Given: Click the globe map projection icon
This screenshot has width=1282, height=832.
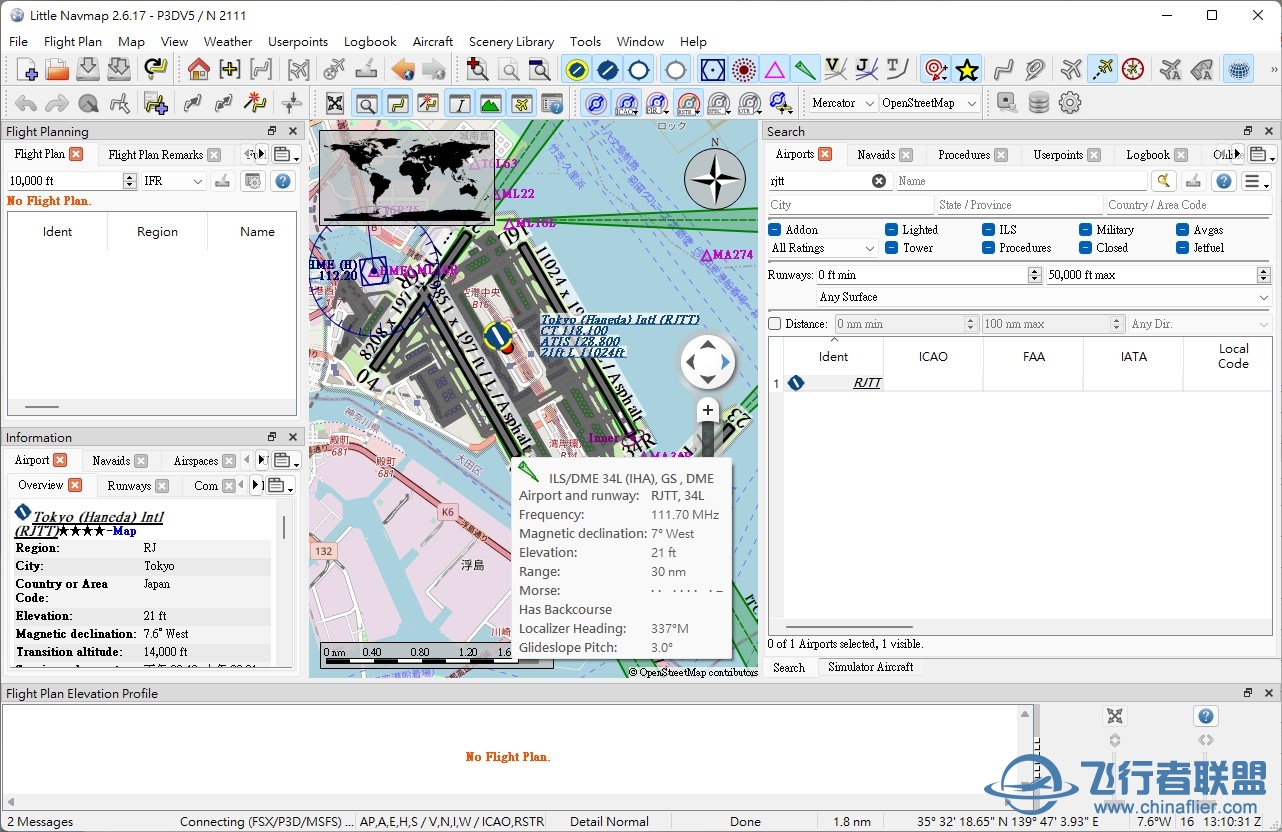Looking at the screenshot, I should (1238, 69).
